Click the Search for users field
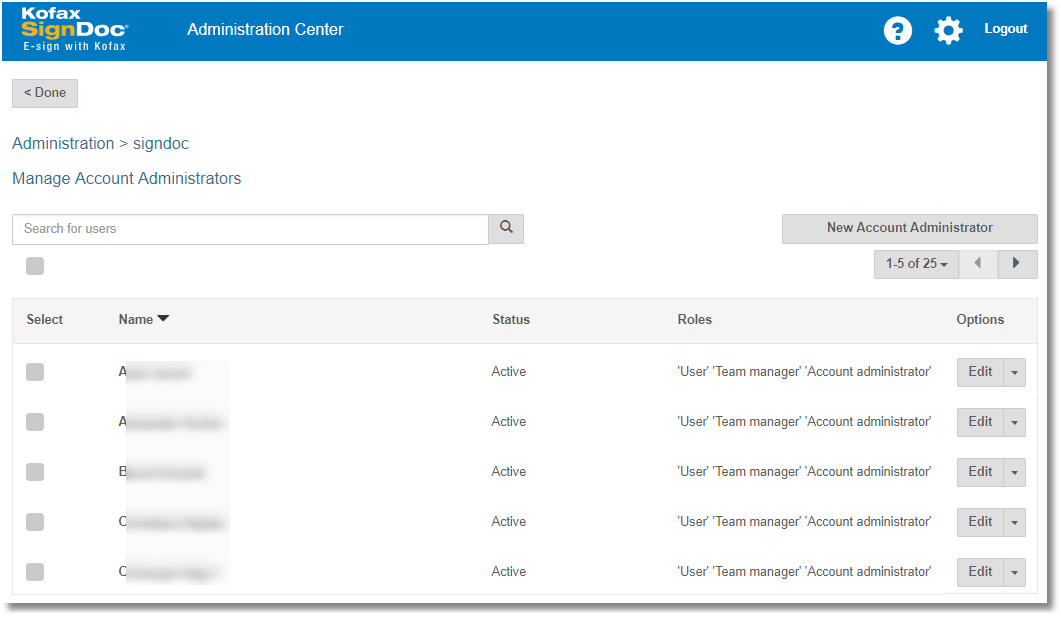This screenshot has height=617, width=1061. 250,229
